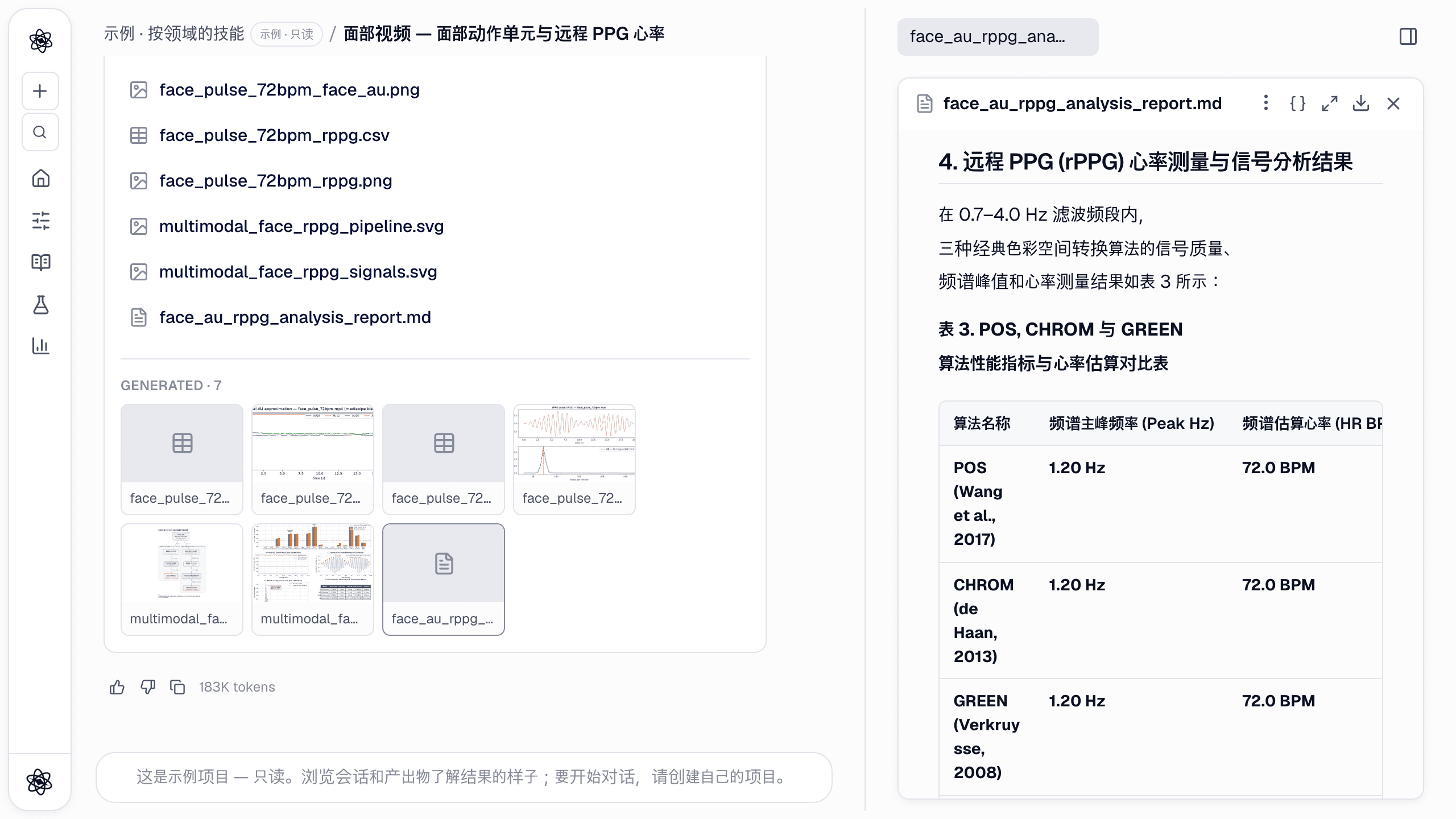The image size is (1456, 819).
Task: Open the book library icon in sidebar
Action: pos(40,262)
